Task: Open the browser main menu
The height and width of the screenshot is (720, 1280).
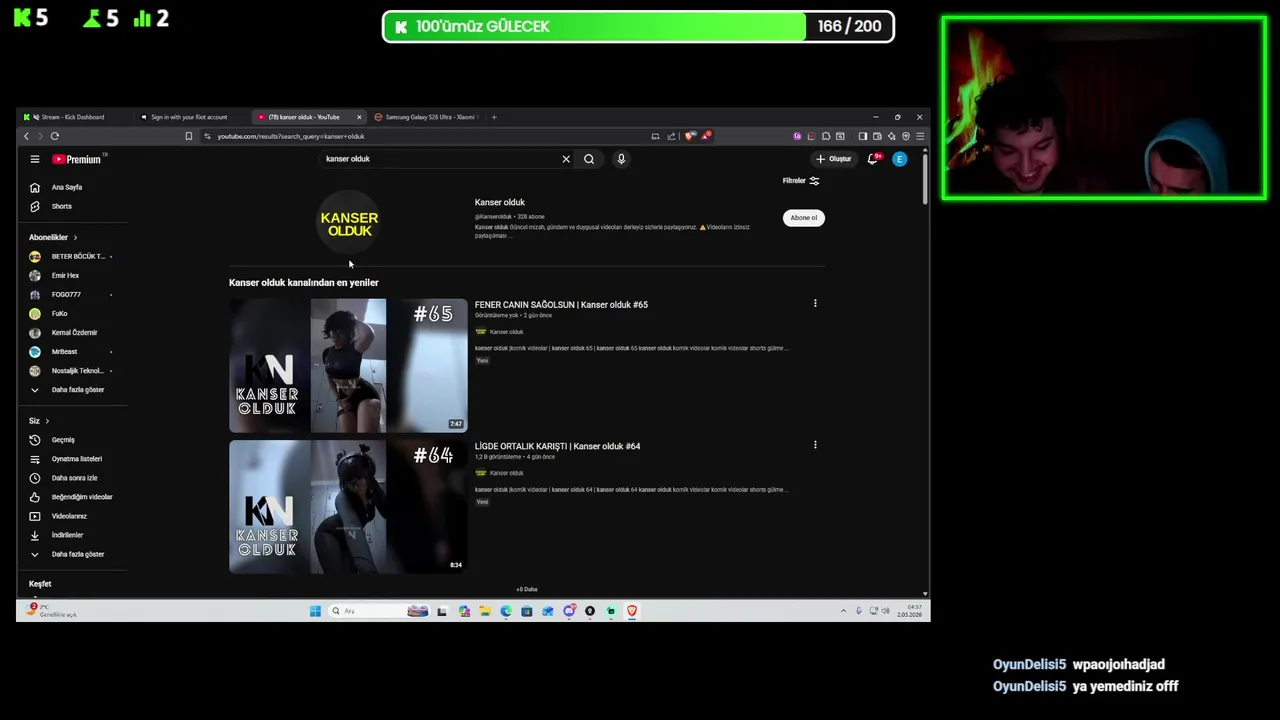Action: (x=920, y=136)
